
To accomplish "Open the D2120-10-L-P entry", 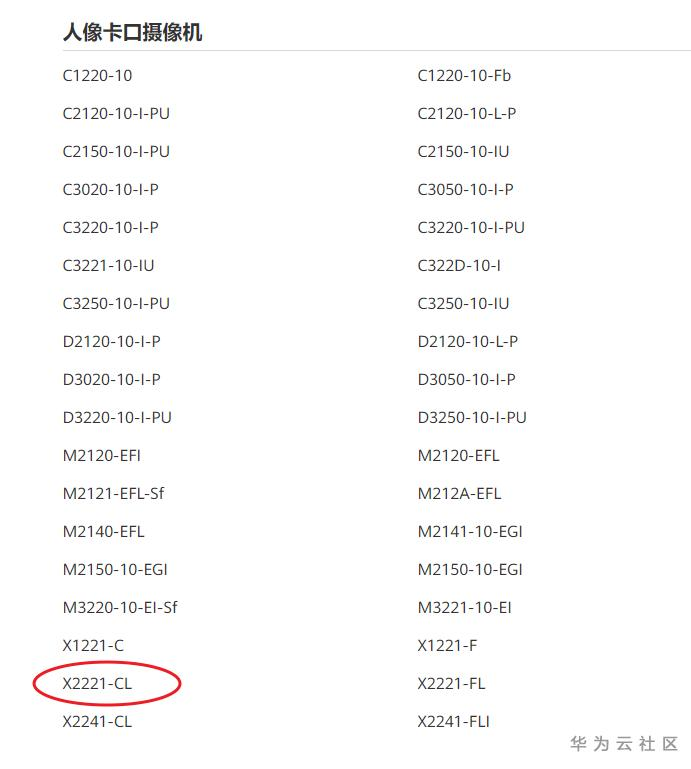I will point(467,342).
